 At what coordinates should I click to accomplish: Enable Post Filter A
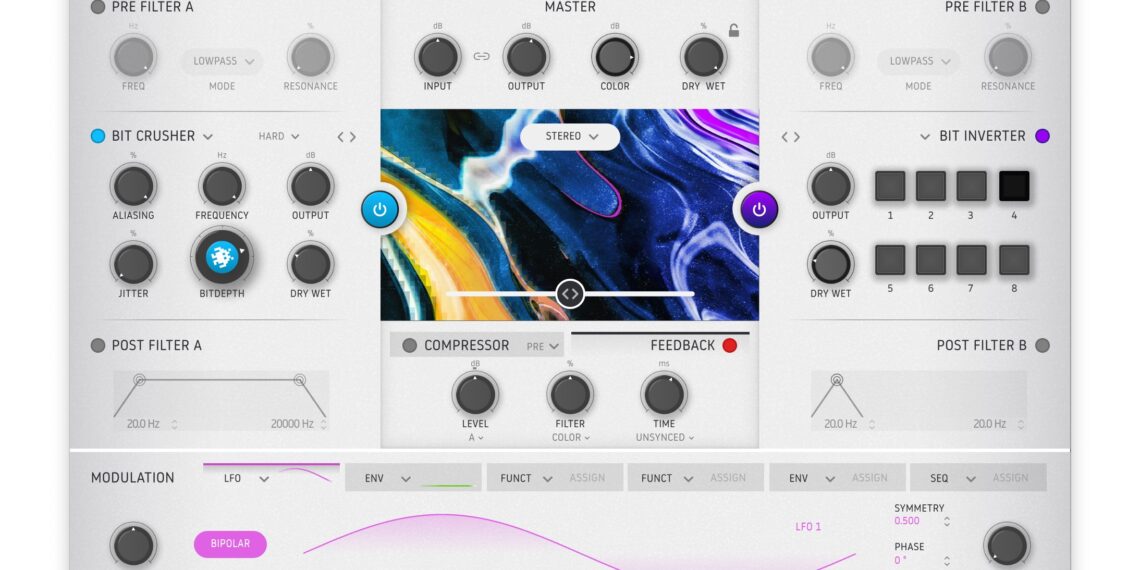point(98,345)
